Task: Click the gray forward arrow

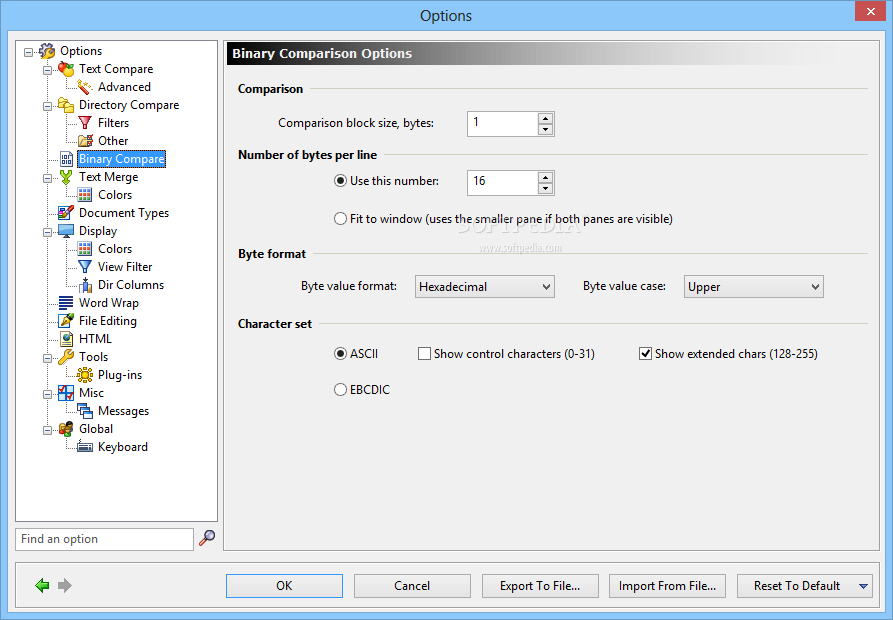Action: click(x=64, y=585)
